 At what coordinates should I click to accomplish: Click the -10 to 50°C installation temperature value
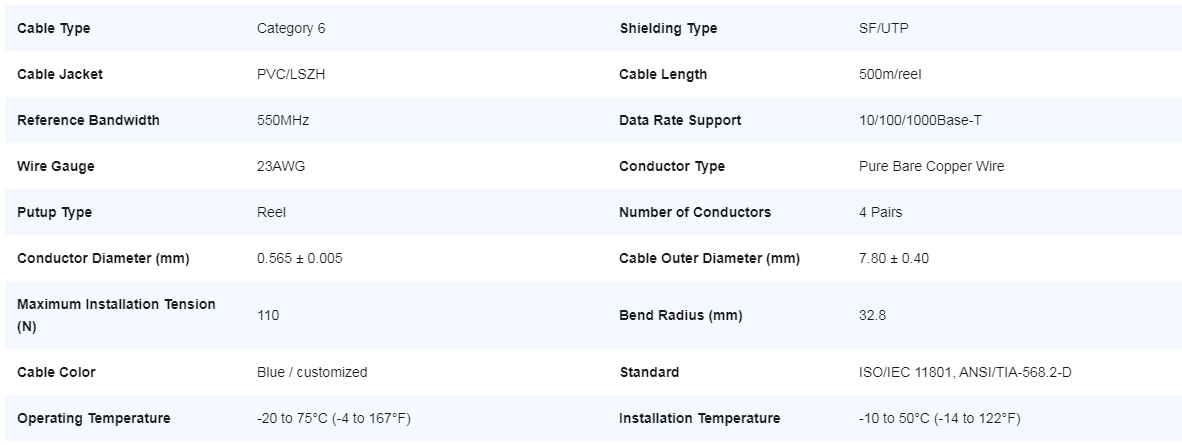[x=940, y=418]
